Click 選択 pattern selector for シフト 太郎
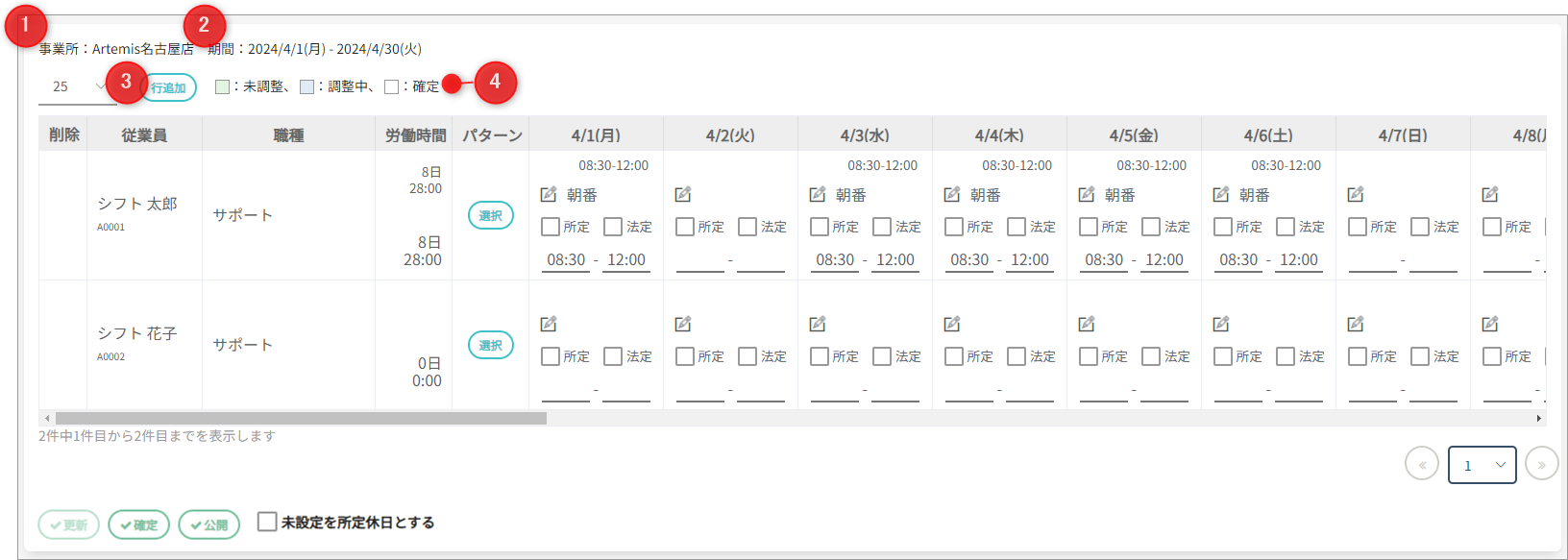The height and width of the screenshot is (560, 1568). 490,215
